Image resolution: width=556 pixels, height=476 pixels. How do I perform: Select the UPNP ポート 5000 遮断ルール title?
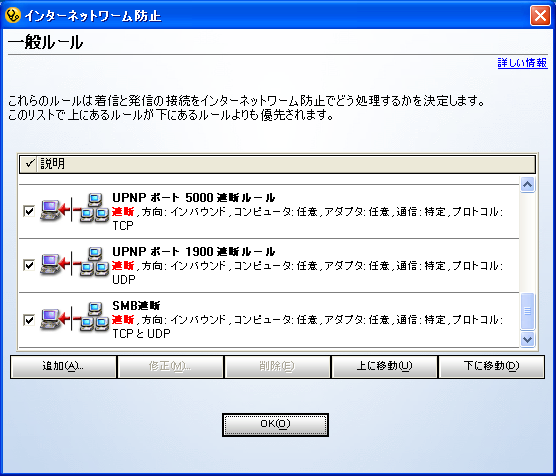click(x=194, y=198)
